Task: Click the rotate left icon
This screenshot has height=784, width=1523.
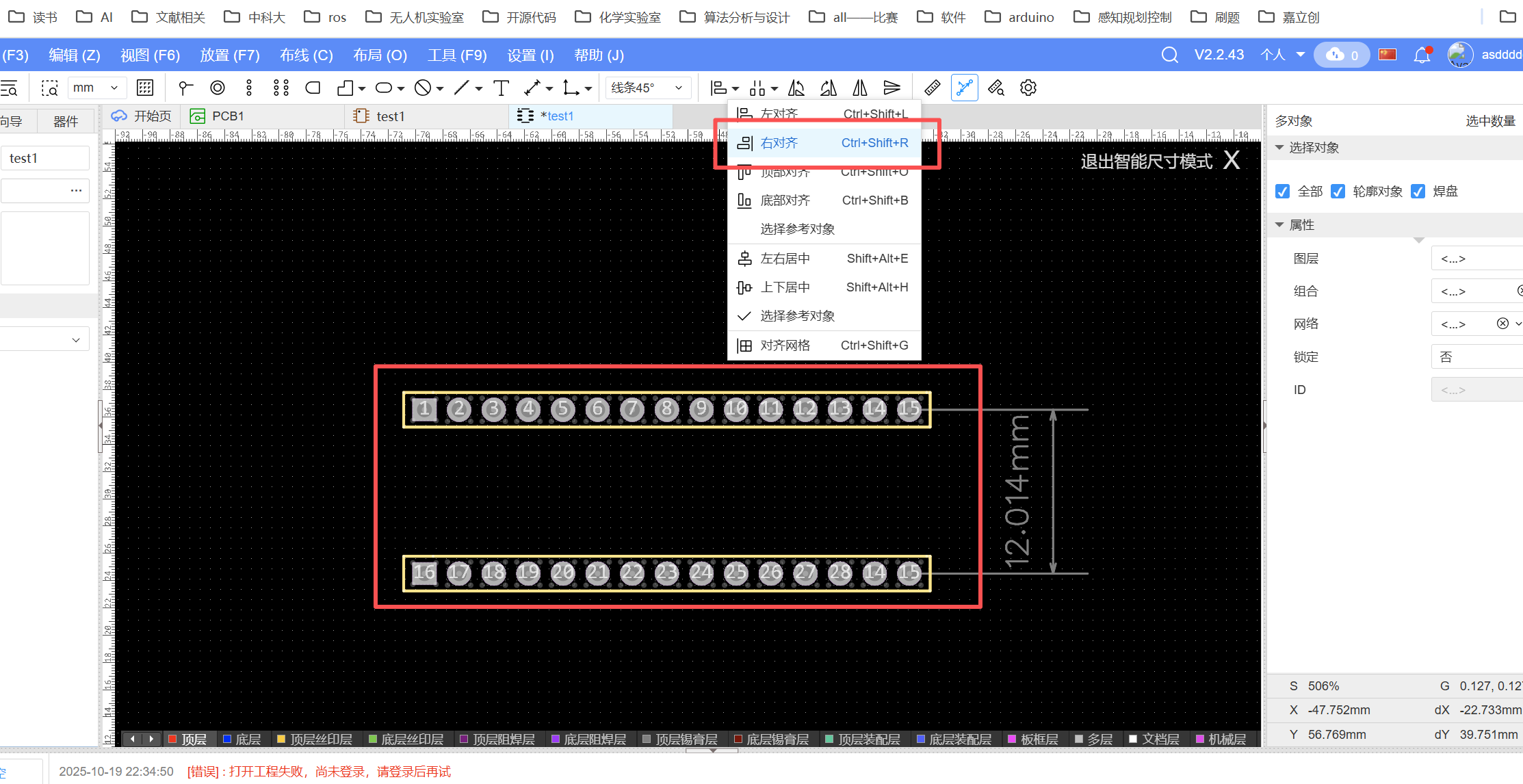Action: pos(796,88)
